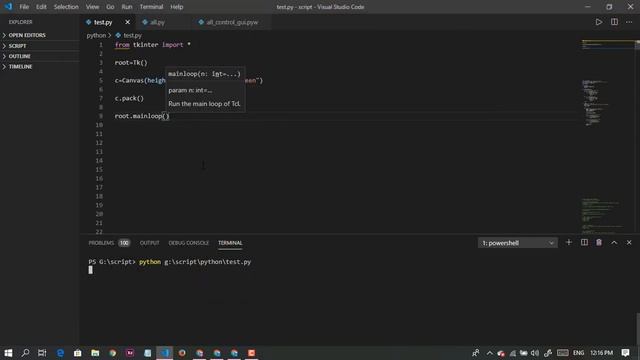
Task: Click line 1 tkinter import statement
Action: click(x=153, y=45)
